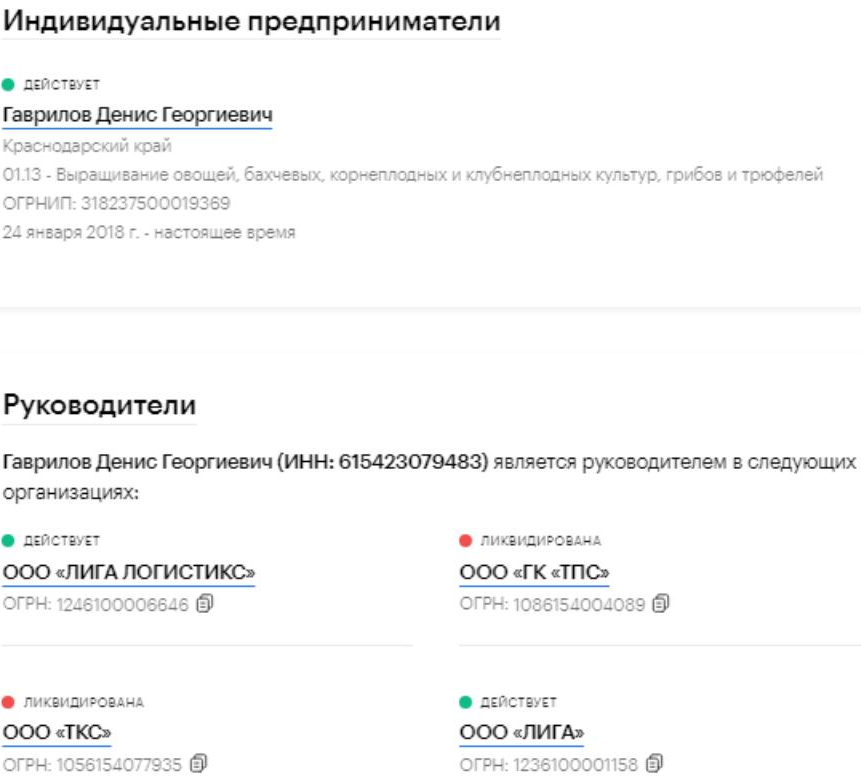
Task: Click «Действует» status above ООО «ЛИГА ЛОГИСТИКС»
Action: (x=51, y=541)
